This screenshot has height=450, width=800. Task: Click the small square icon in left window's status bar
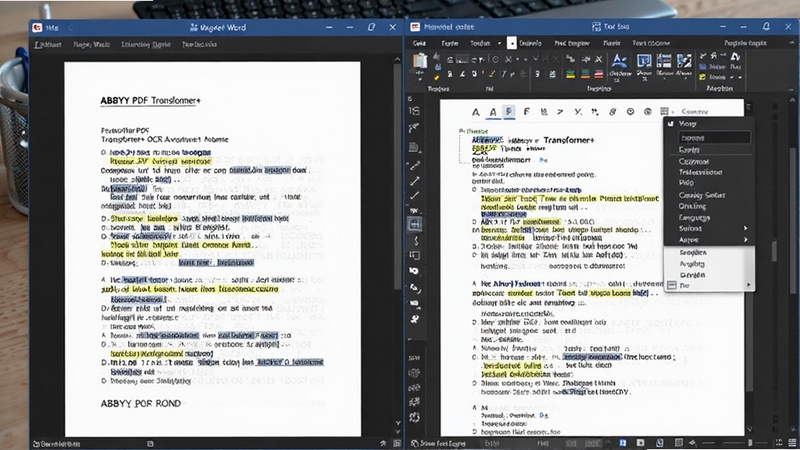point(150,444)
